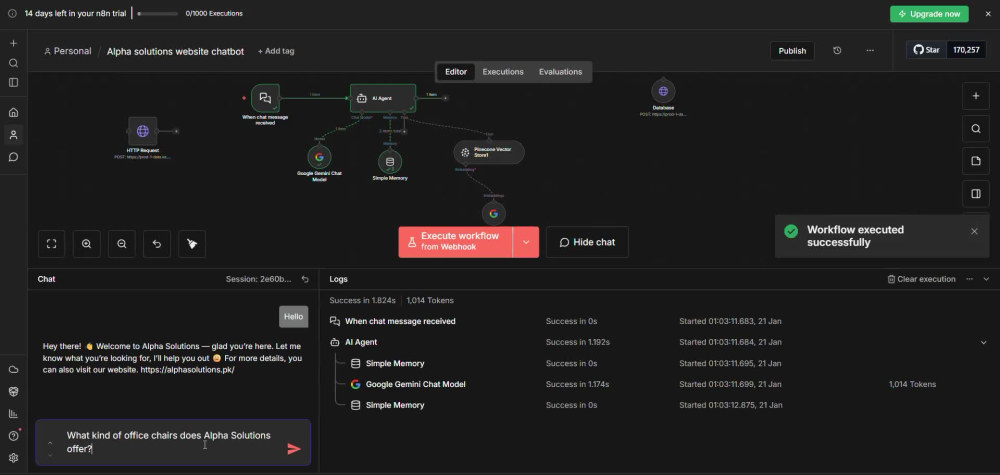Open the canvas search nodes button
This screenshot has width=1000, height=475.
[976, 129]
